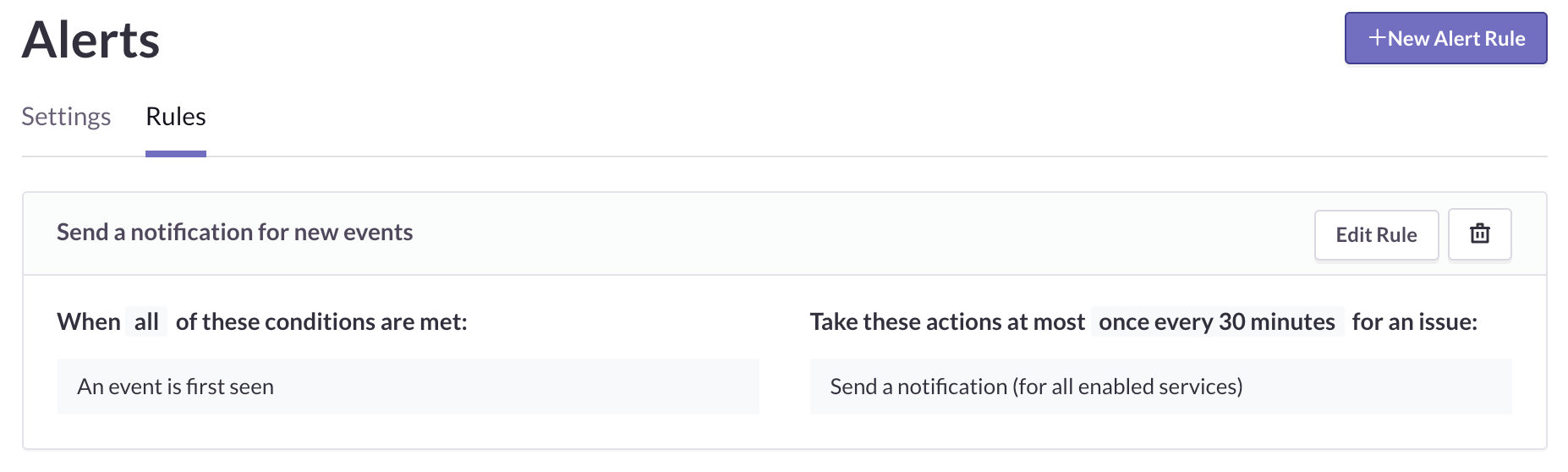This screenshot has width=1568, height=472.
Task: Open rule titled Send a notification for new events
Action: pyautogui.click(x=234, y=232)
